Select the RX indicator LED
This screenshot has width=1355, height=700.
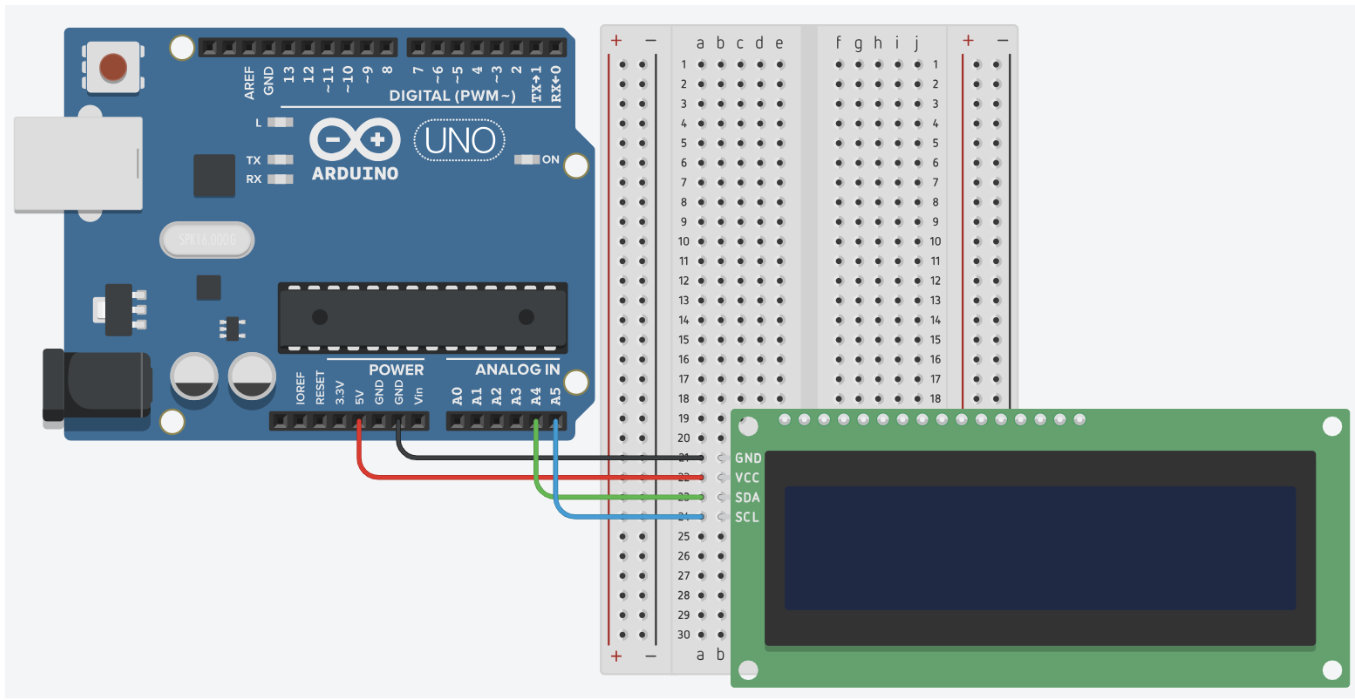[x=281, y=179]
